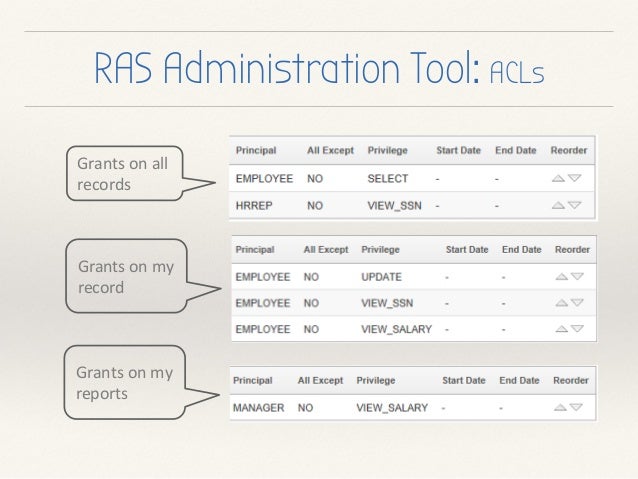The width and height of the screenshot is (638, 479).
Task: Click Privilege header in my-reports table
Action: [x=376, y=381]
